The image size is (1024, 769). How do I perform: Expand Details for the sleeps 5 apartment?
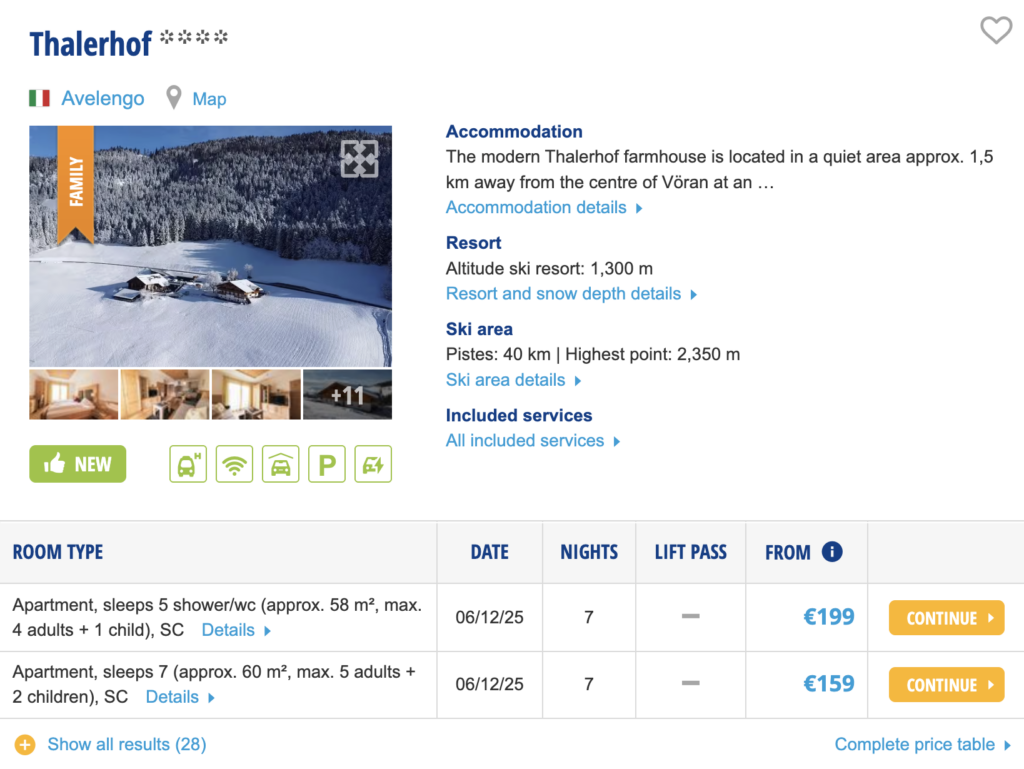[x=236, y=630]
